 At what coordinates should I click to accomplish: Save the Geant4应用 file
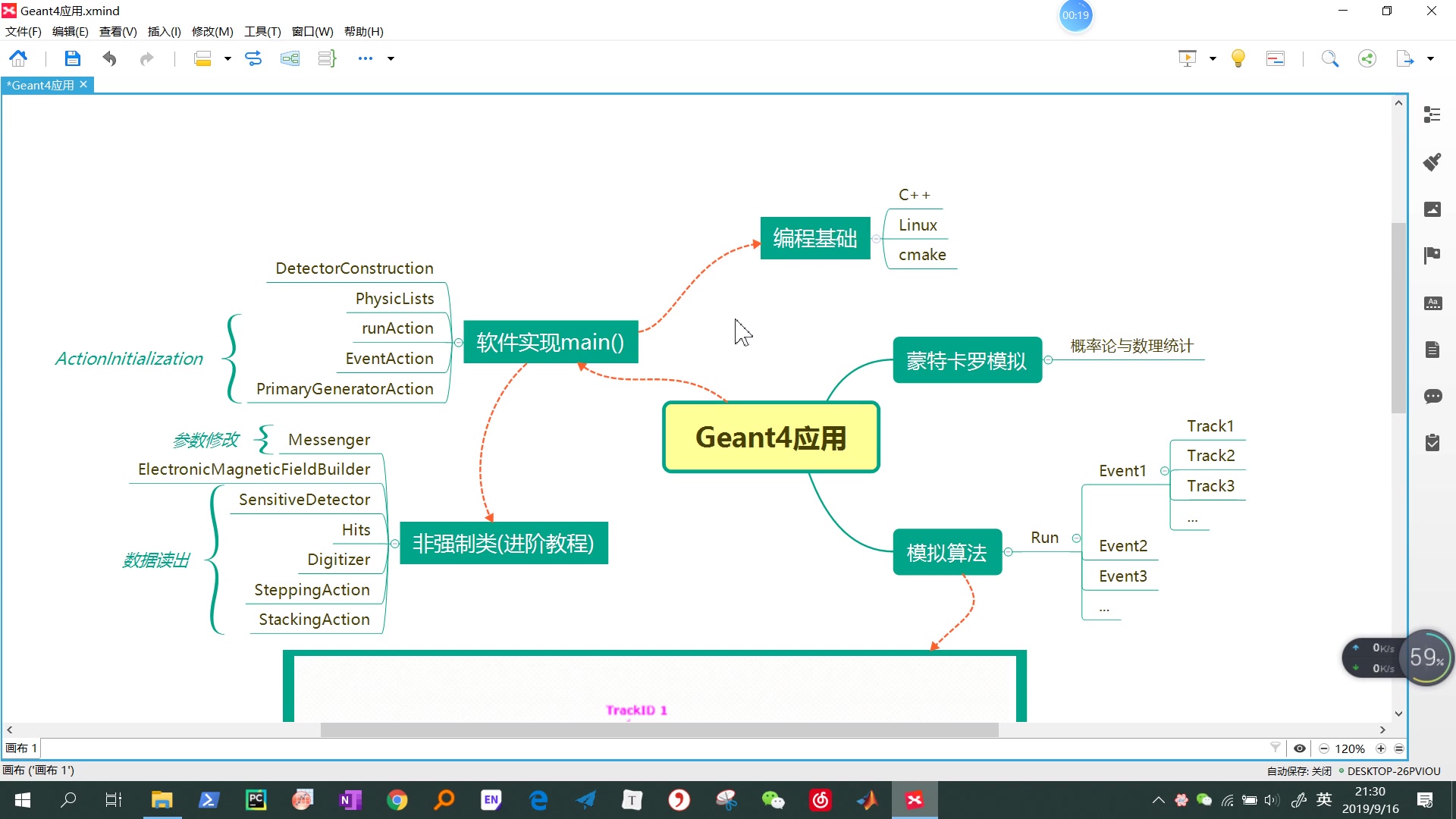tap(72, 58)
